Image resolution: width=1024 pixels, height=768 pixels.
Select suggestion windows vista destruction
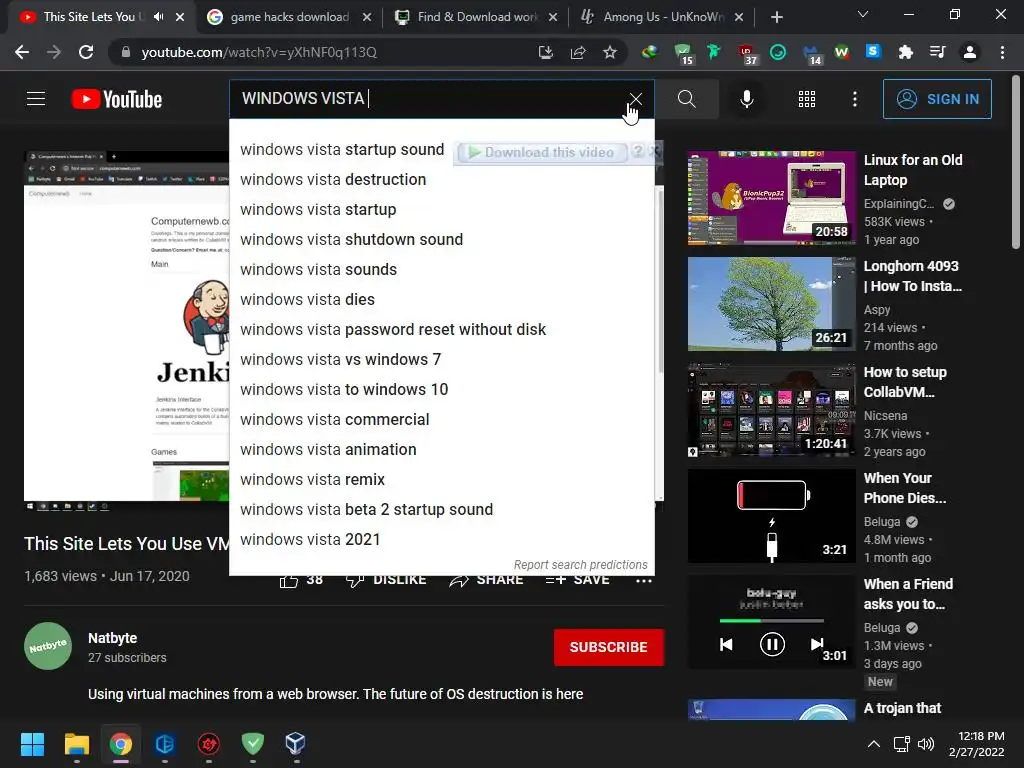332,180
